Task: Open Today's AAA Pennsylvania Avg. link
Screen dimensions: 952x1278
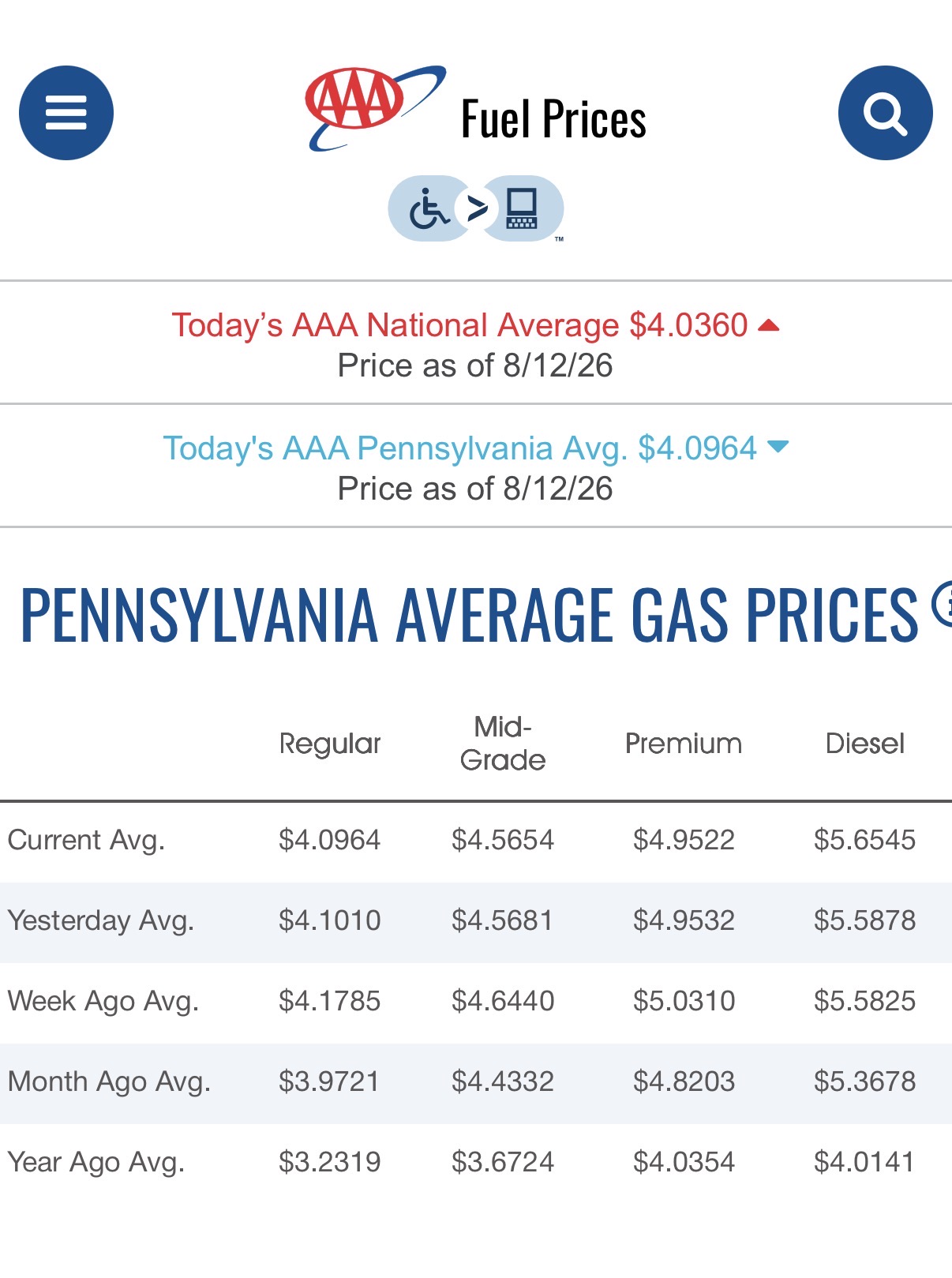Action: [x=460, y=448]
